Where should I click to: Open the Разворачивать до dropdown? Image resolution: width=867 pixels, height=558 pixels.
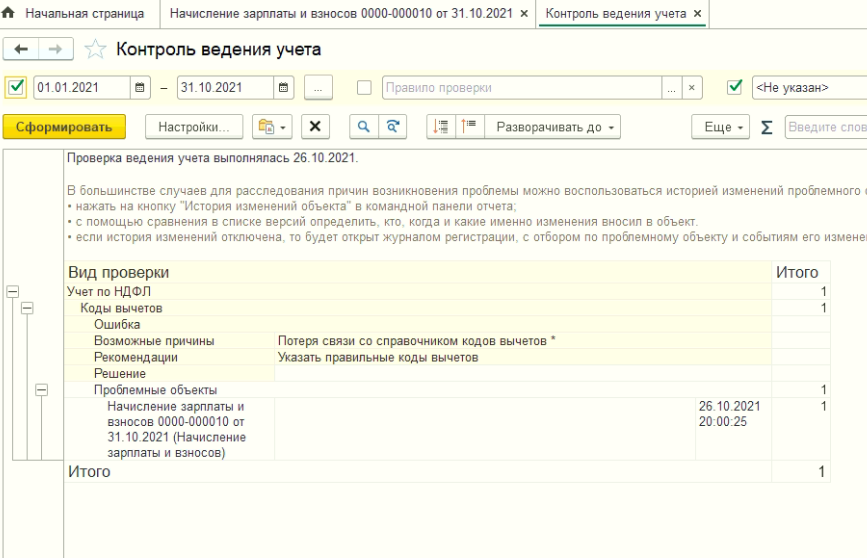(556, 127)
